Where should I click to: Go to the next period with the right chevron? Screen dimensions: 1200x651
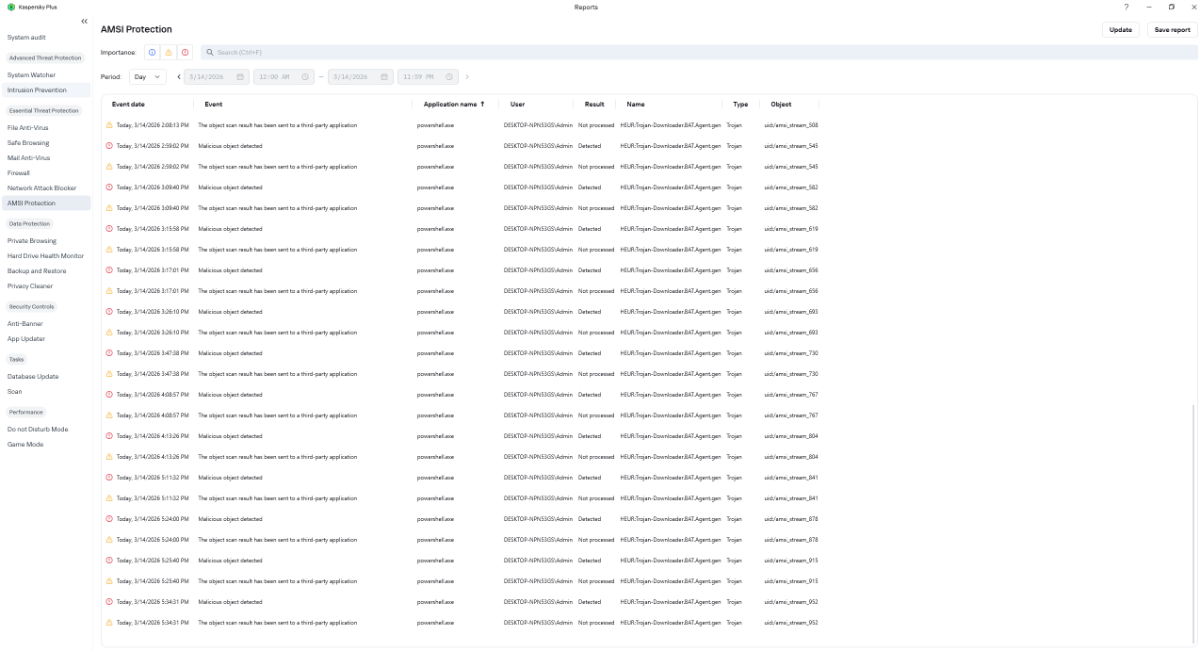coord(467,77)
